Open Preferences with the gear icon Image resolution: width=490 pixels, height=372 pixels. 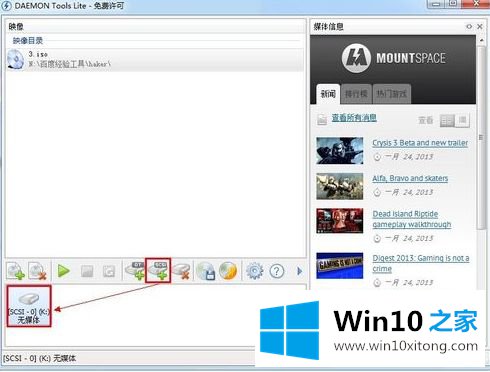pos(255,271)
